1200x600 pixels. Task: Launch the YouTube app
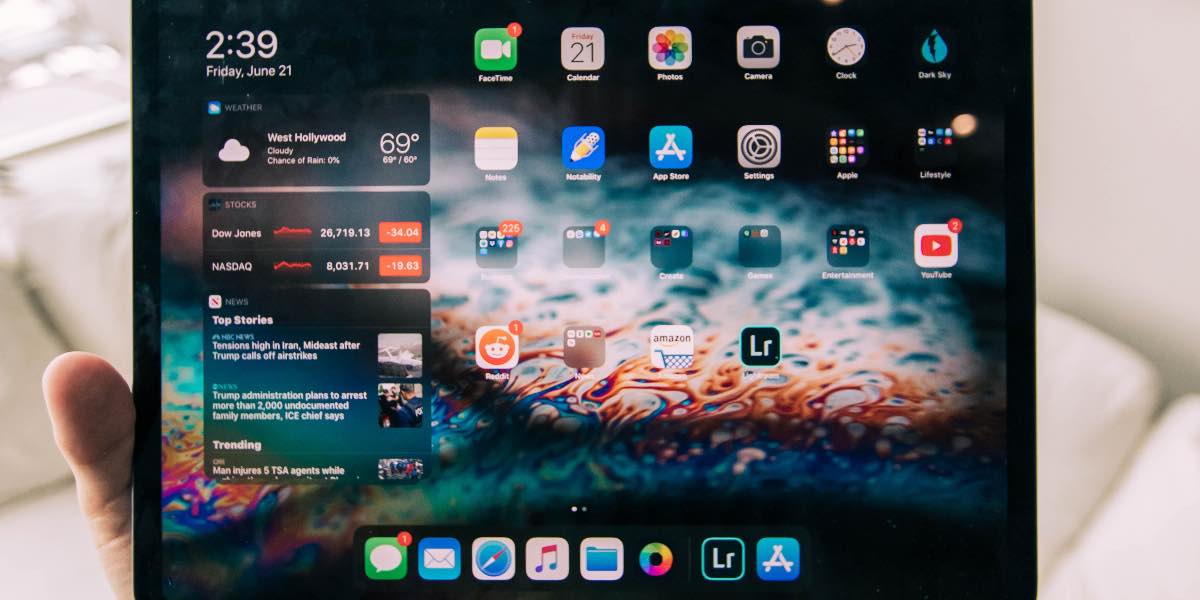pos(936,245)
